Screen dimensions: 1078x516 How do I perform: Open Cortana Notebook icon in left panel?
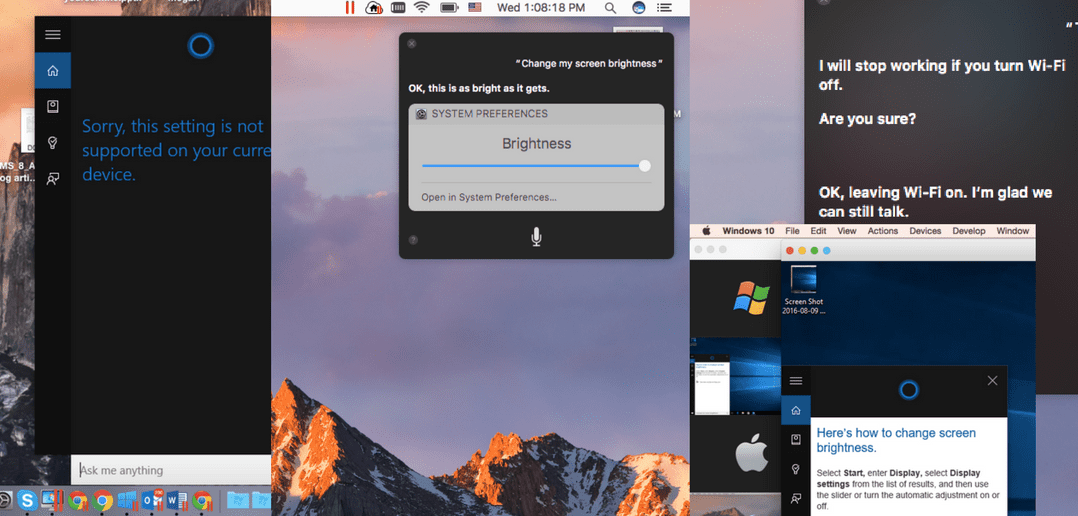pos(52,107)
